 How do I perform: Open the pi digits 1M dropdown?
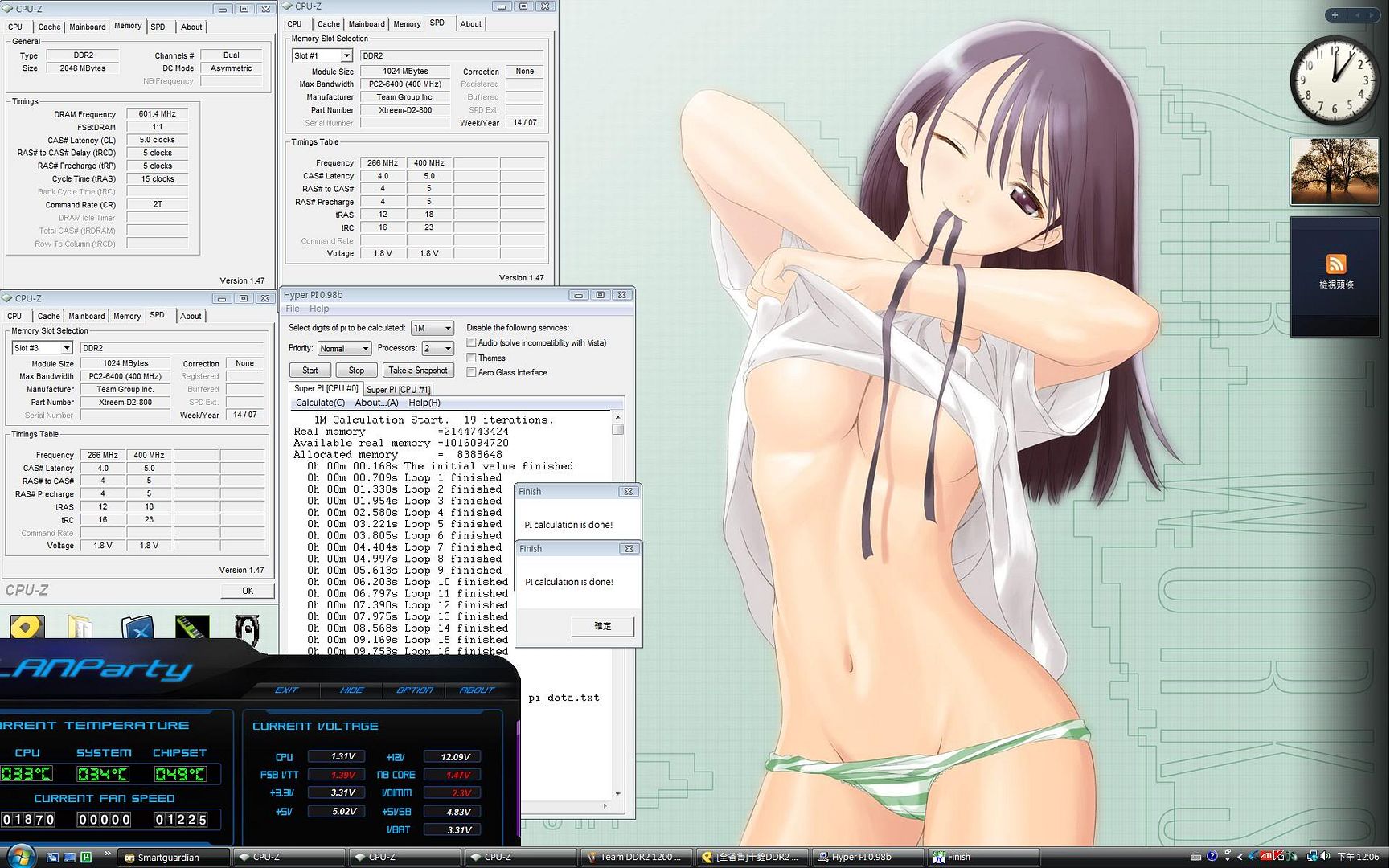coord(433,328)
